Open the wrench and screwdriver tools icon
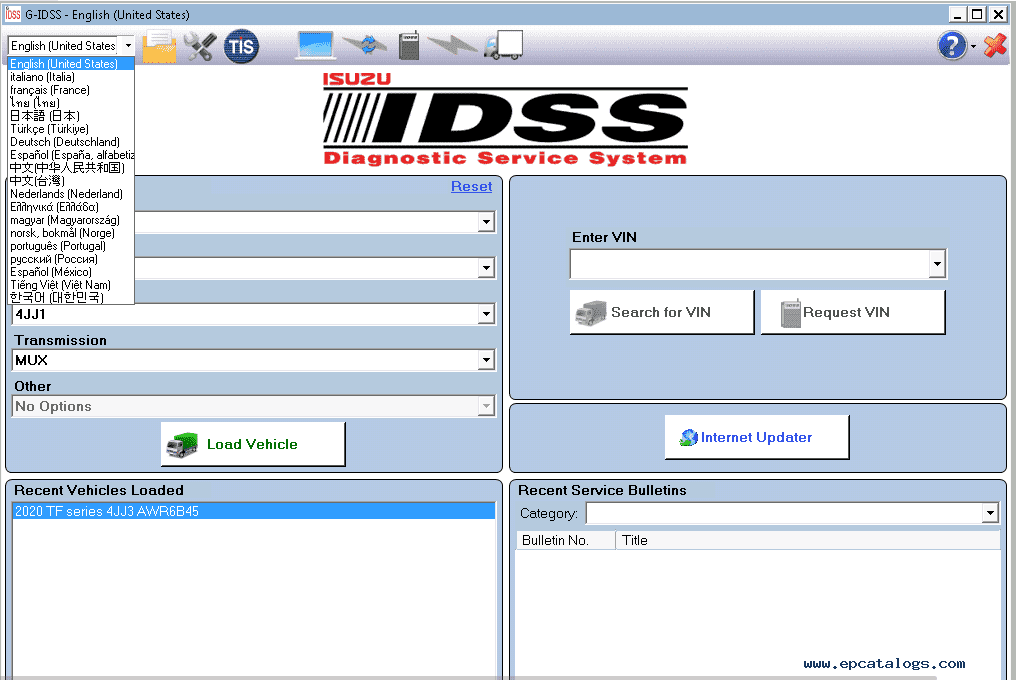 click(x=200, y=47)
